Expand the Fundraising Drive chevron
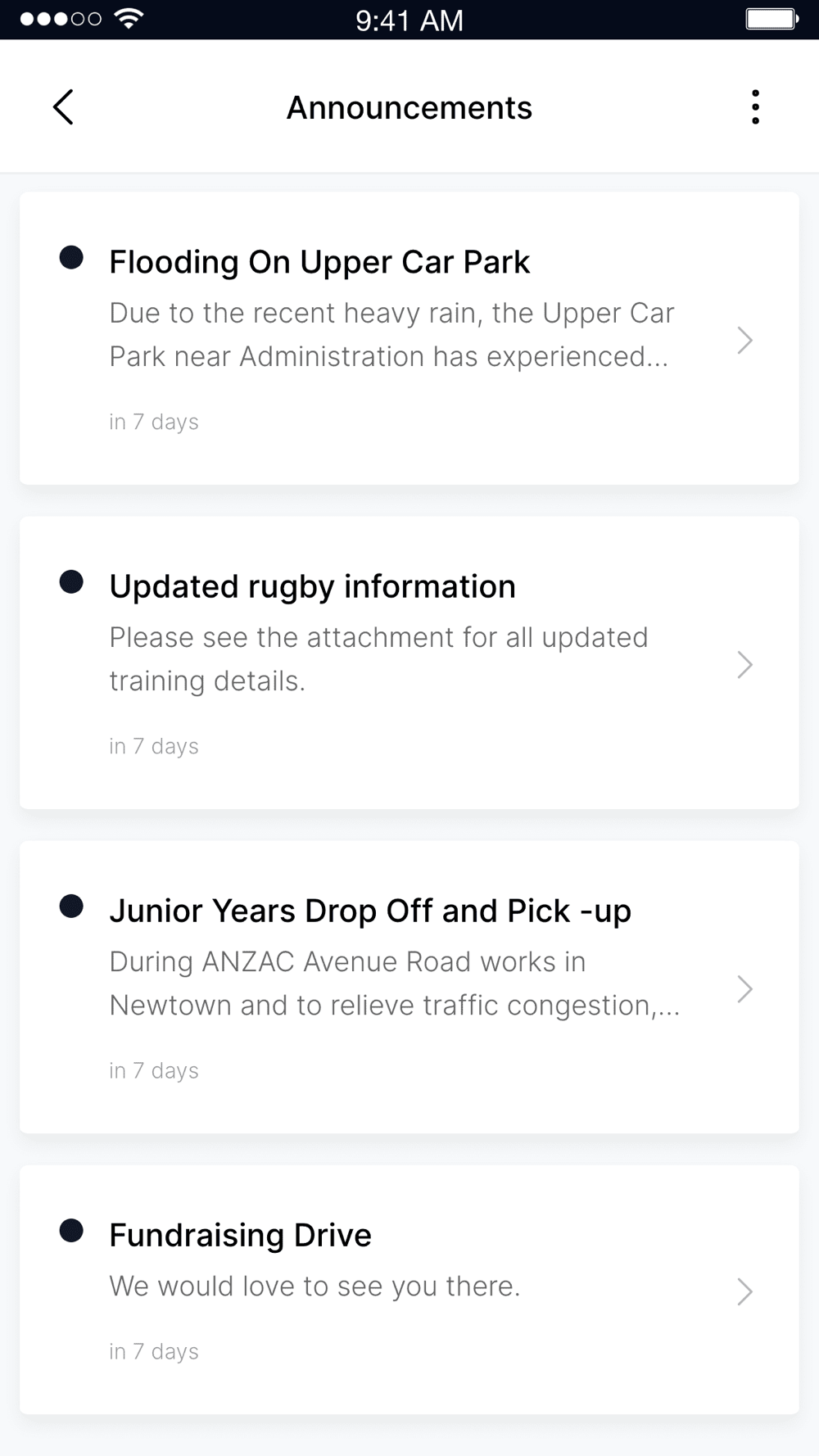Screen dimensions: 819x1456 [x=744, y=1291]
